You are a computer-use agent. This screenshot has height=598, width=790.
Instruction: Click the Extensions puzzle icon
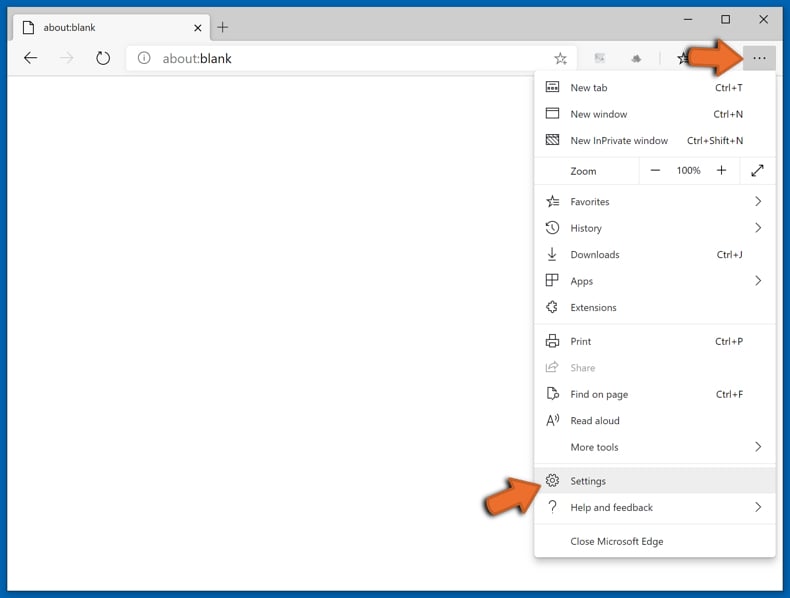click(552, 308)
